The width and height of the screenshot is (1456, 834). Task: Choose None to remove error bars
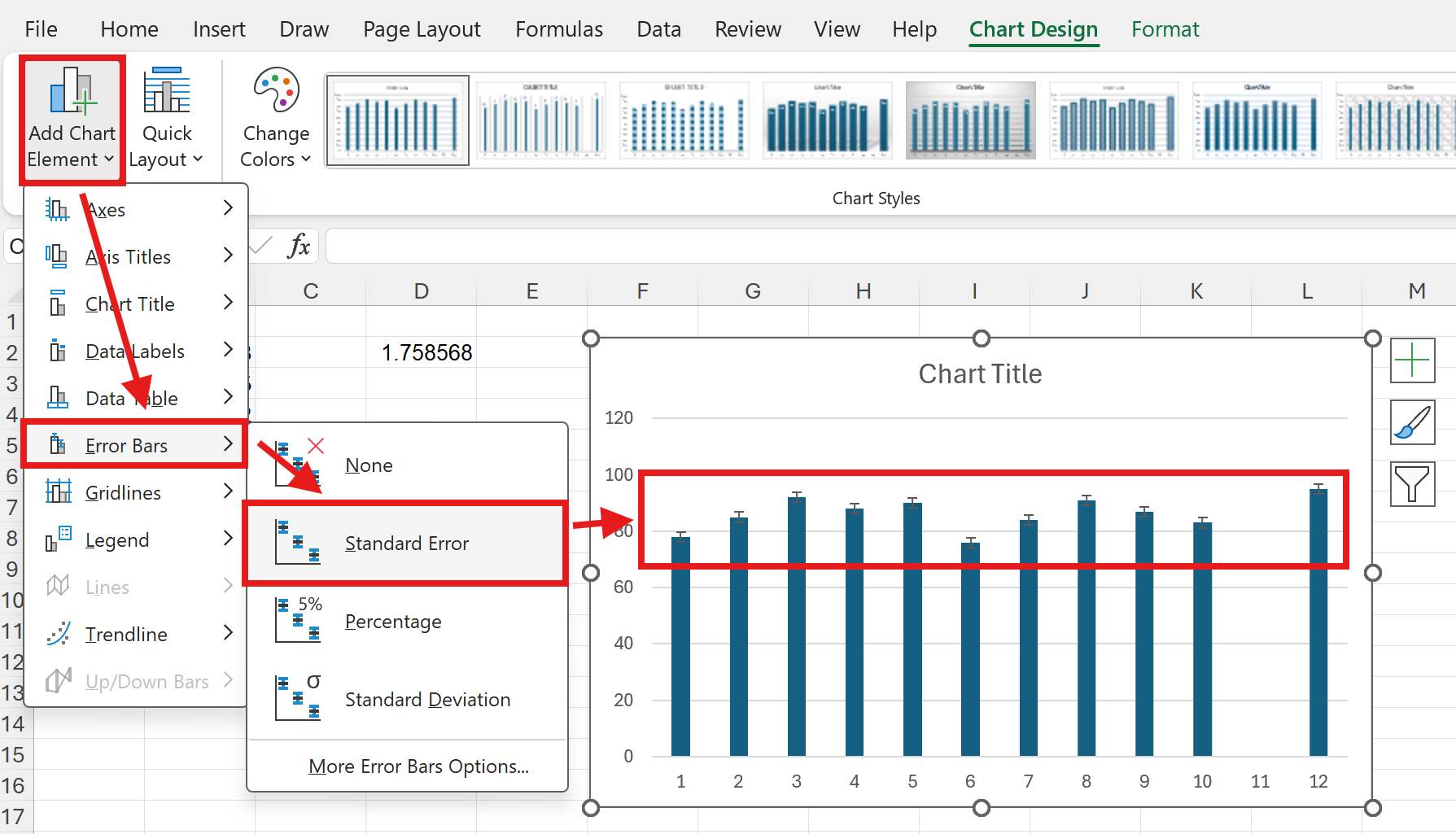pos(369,465)
